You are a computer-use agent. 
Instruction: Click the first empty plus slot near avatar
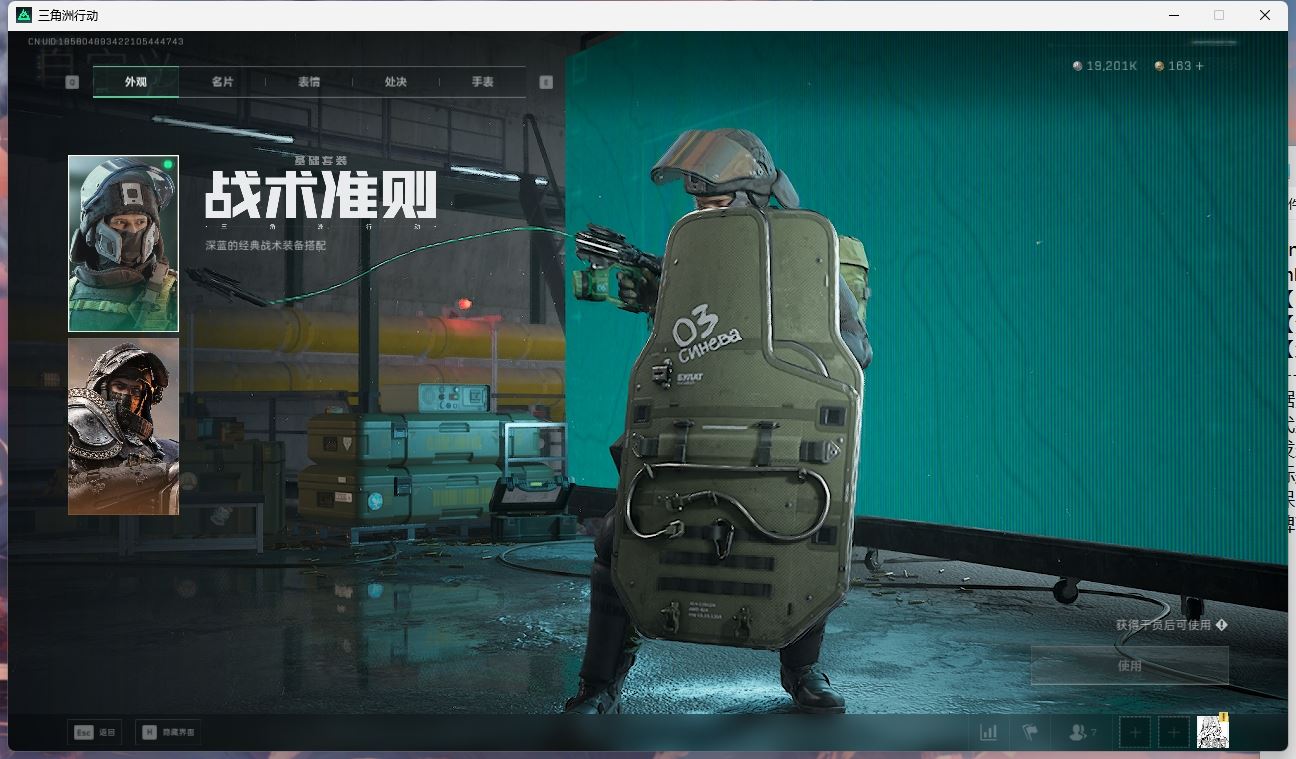coord(1134,731)
